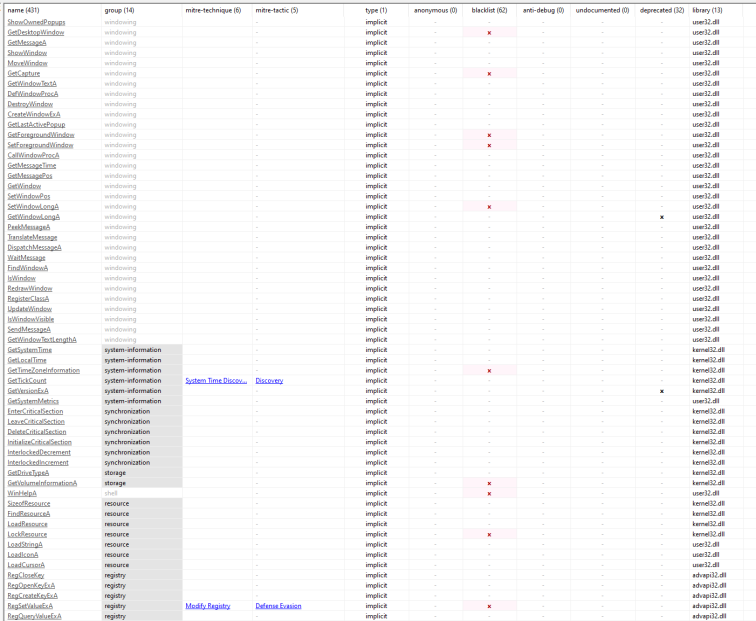
Task: Click the GetMessageA import name
Action: click(27, 42)
